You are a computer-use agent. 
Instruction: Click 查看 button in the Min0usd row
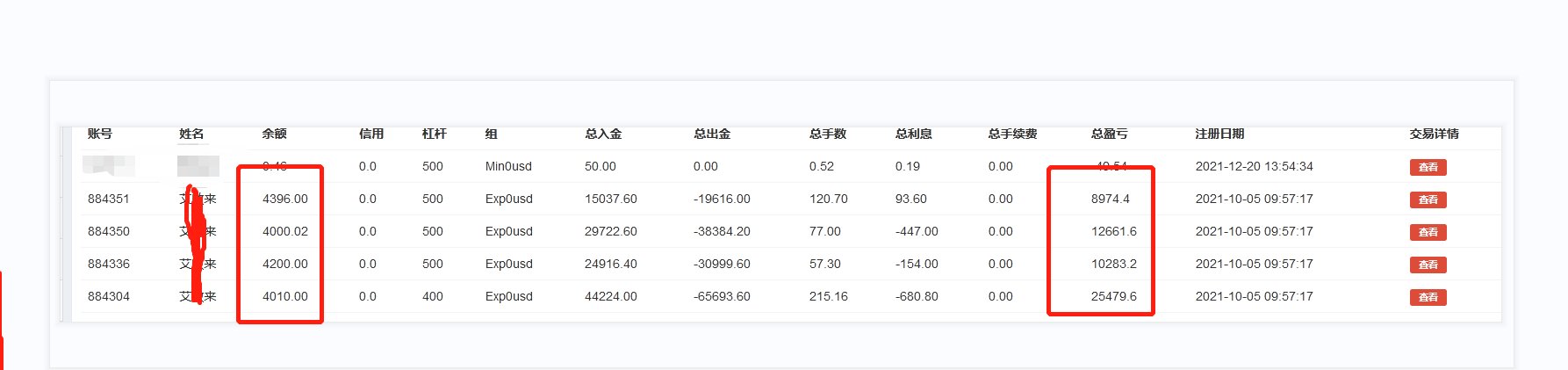point(1428,167)
